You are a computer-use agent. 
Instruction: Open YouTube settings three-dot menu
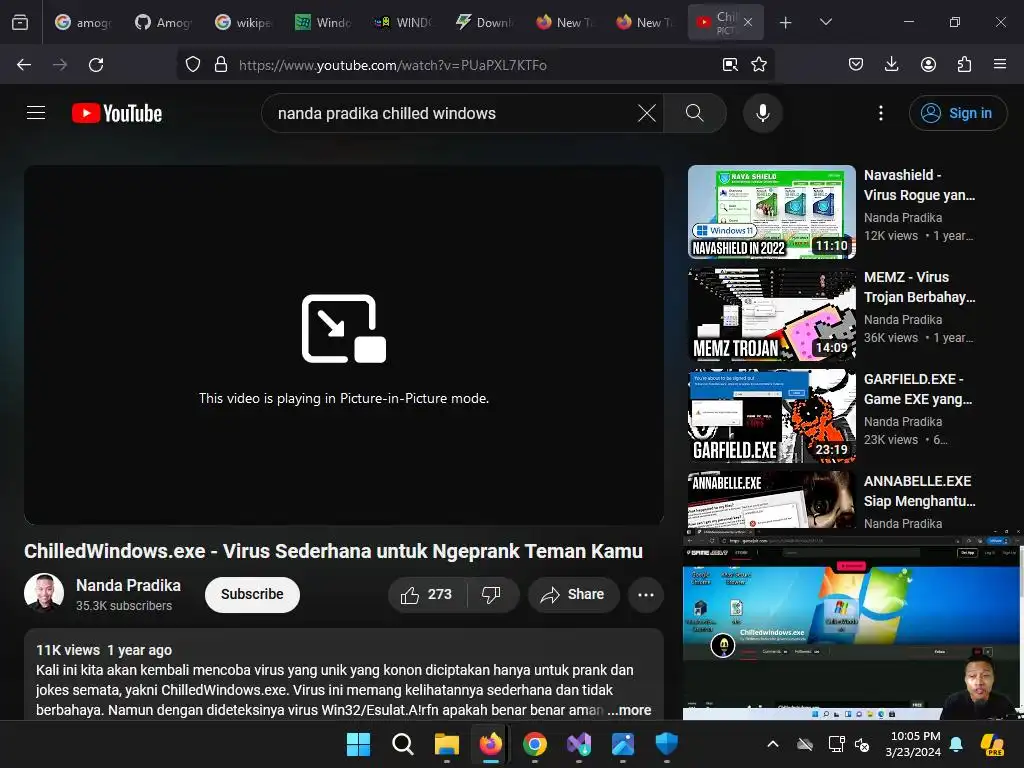click(x=881, y=113)
